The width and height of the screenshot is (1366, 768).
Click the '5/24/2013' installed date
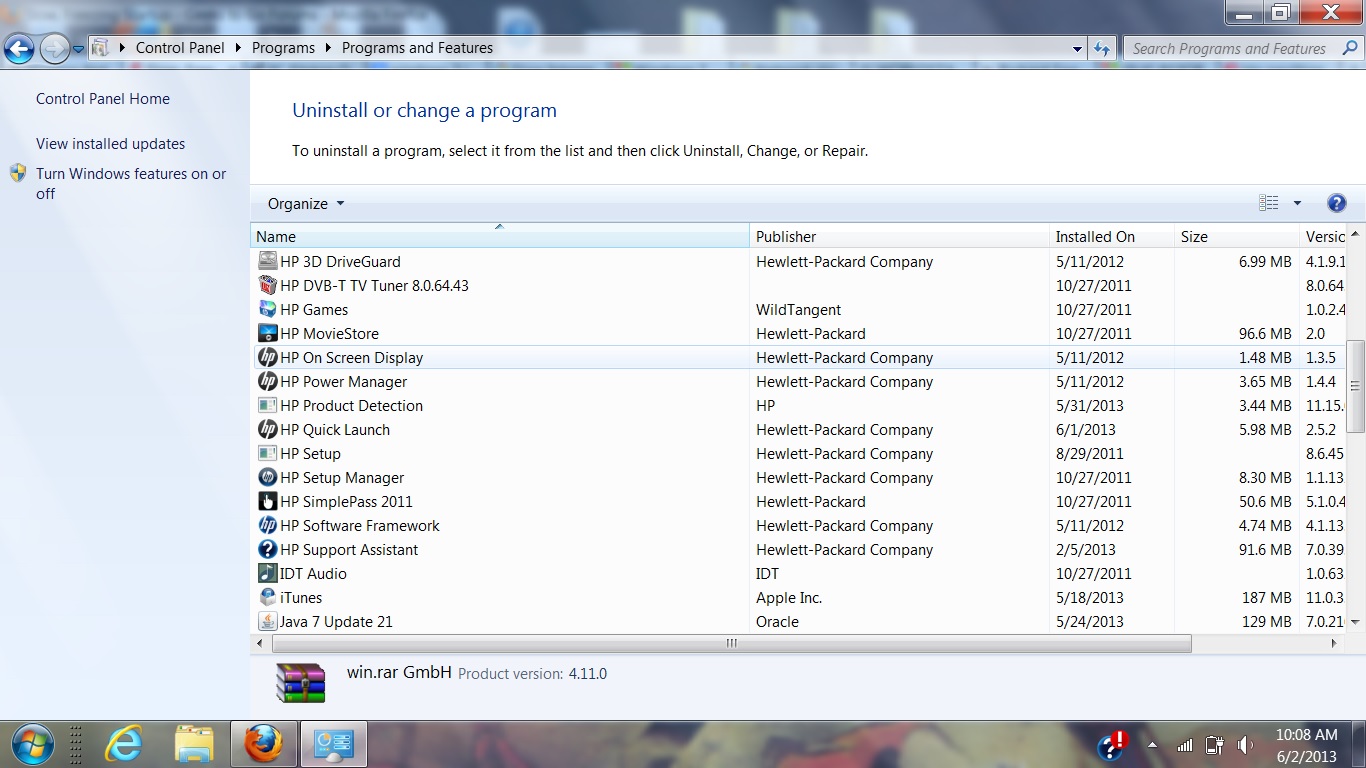(1090, 622)
